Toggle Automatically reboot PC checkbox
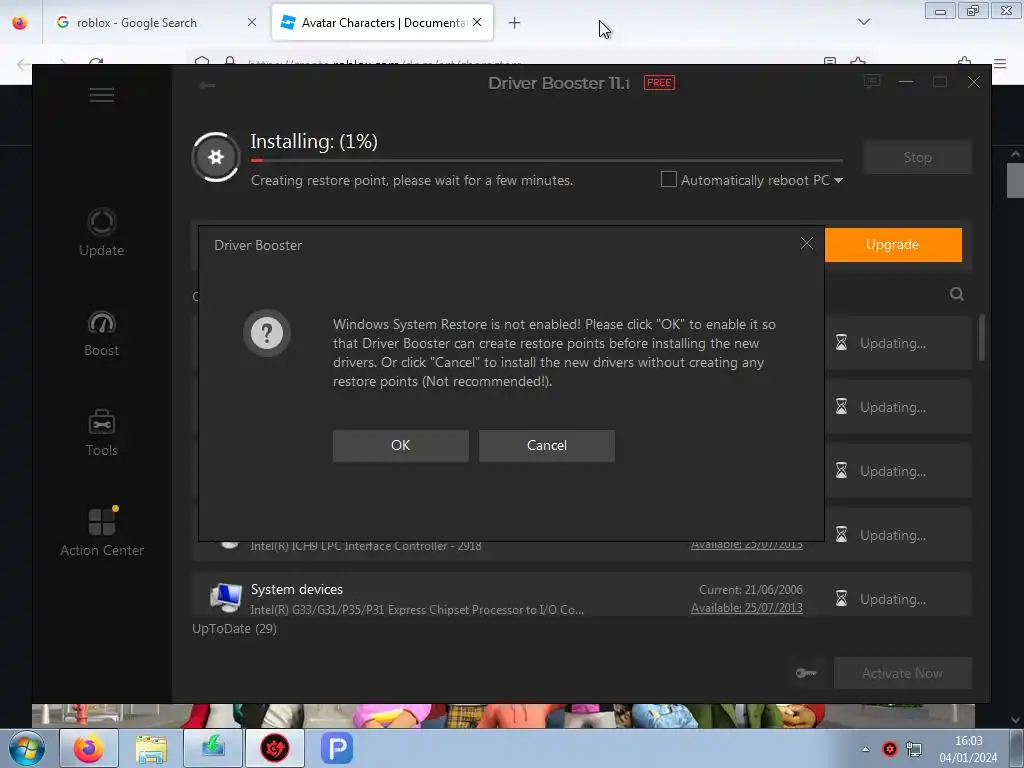This screenshot has height=768, width=1024. (x=669, y=179)
